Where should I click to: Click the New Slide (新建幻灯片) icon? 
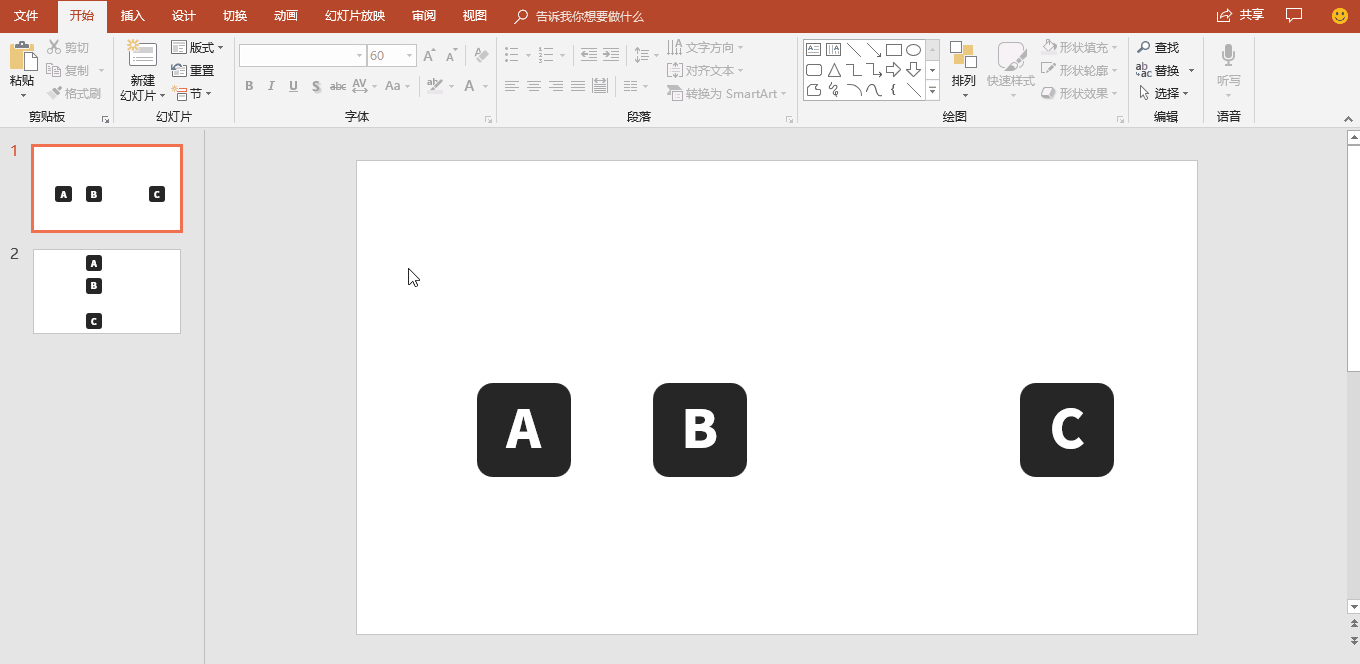[x=142, y=56]
